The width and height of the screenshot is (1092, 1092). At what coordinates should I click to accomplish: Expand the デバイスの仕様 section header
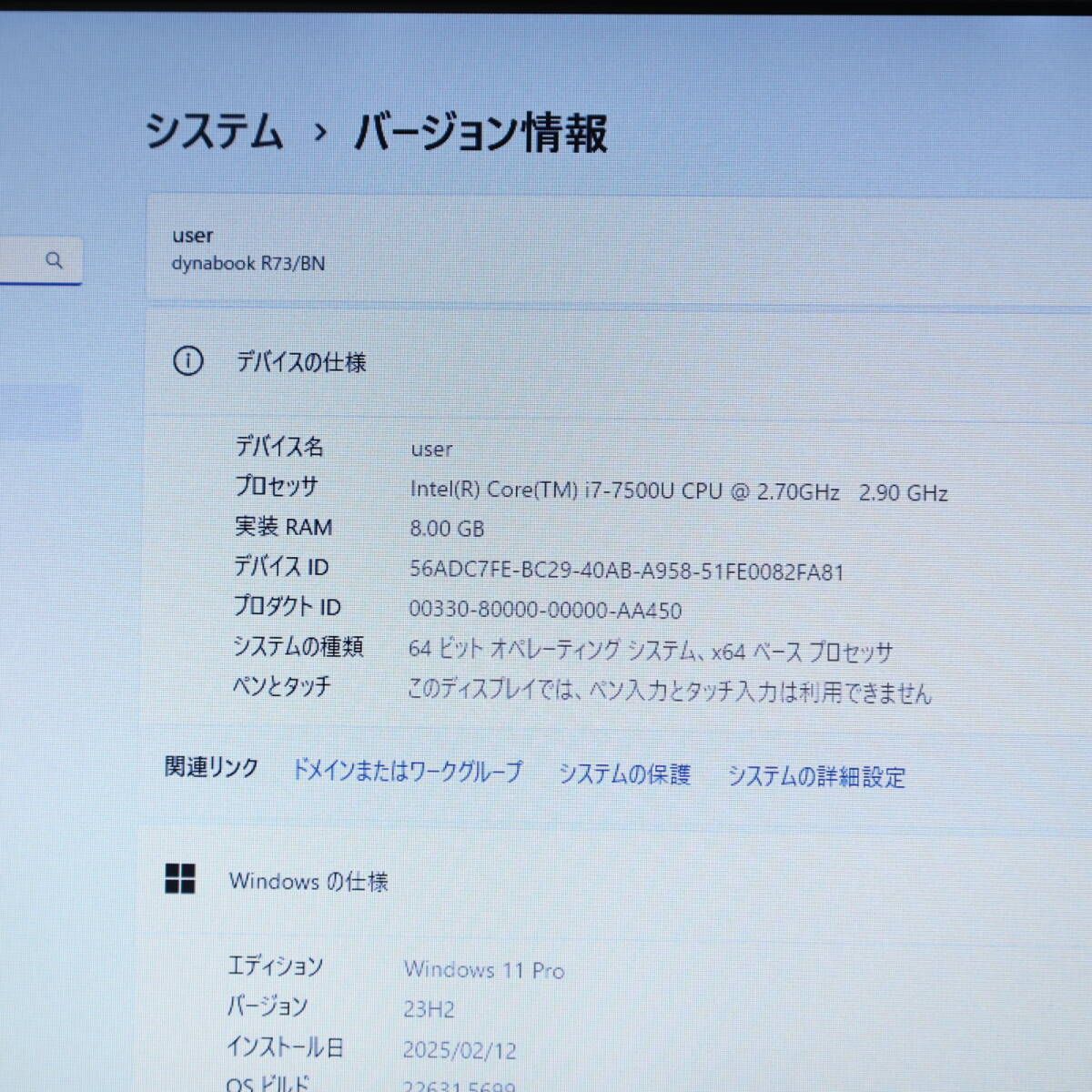(x=619, y=362)
